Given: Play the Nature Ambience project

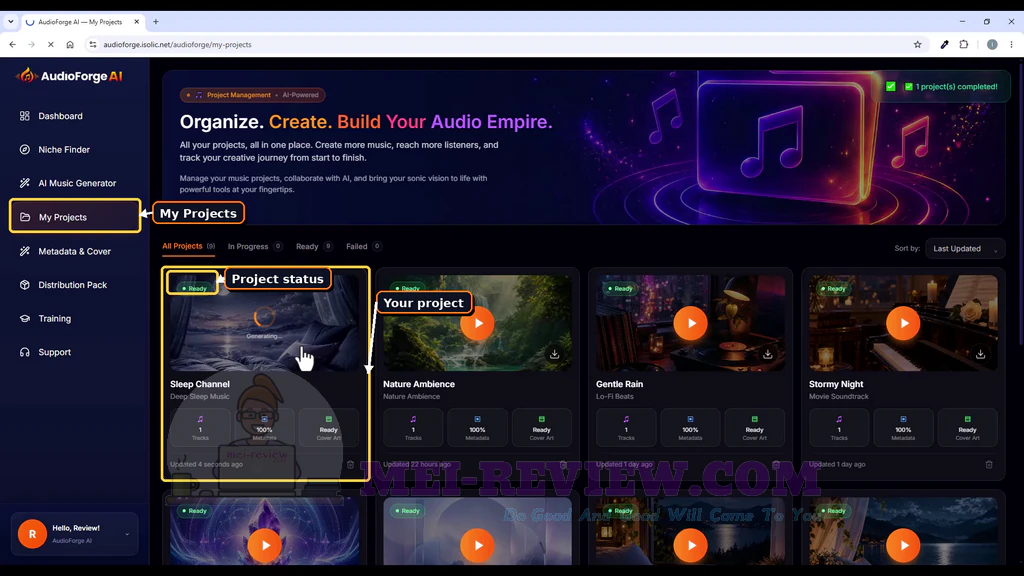Looking at the screenshot, I should click(477, 323).
